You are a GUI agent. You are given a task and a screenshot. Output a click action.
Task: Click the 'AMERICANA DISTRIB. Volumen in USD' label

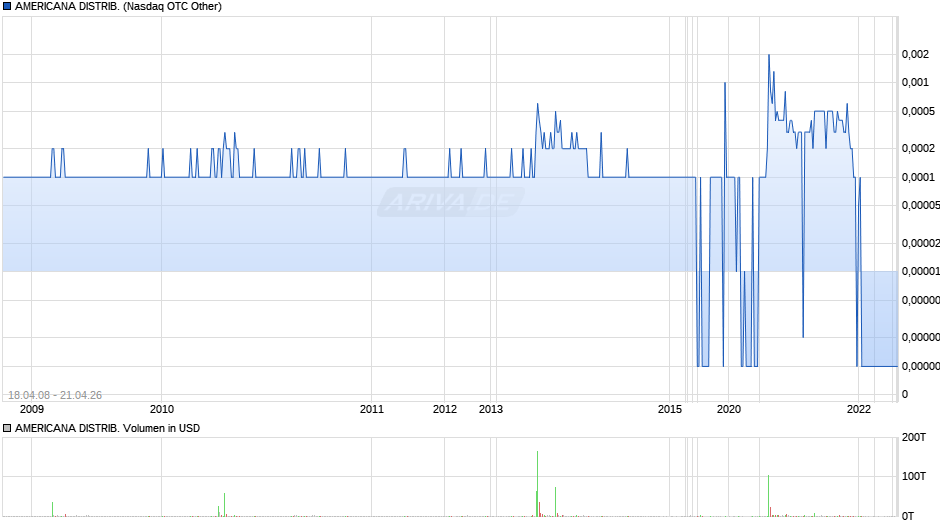tap(107, 428)
